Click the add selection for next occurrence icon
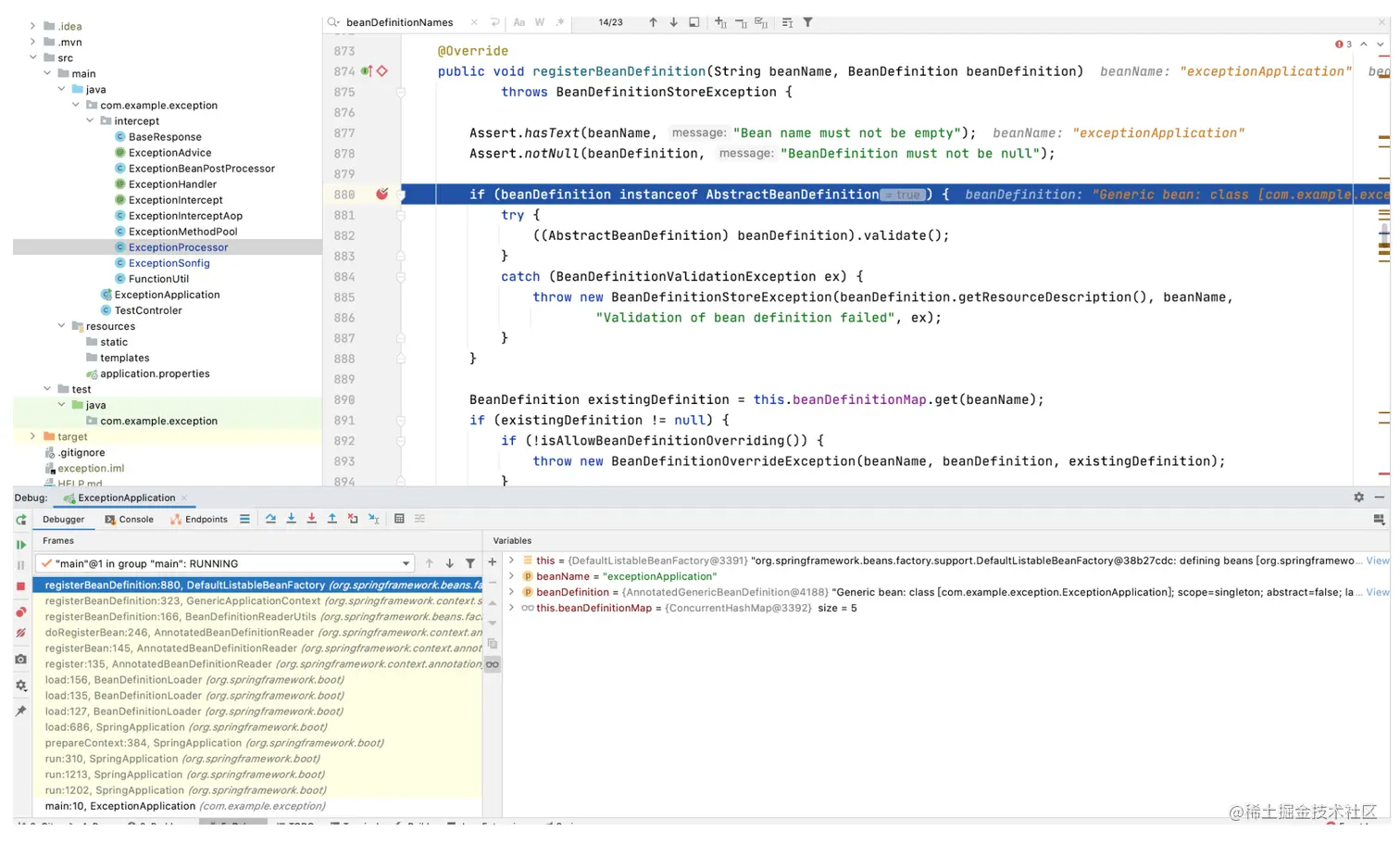Image resolution: width=1400 pixels, height=844 pixels. (x=720, y=22)
